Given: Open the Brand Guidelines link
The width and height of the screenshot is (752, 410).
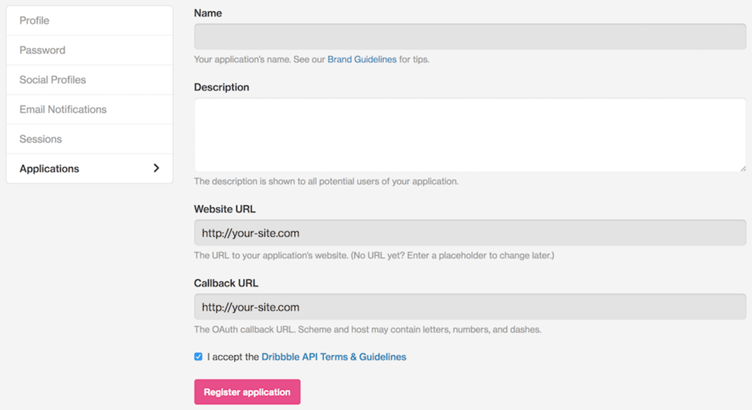Looking at the screenshot, I should pos(362,59).
